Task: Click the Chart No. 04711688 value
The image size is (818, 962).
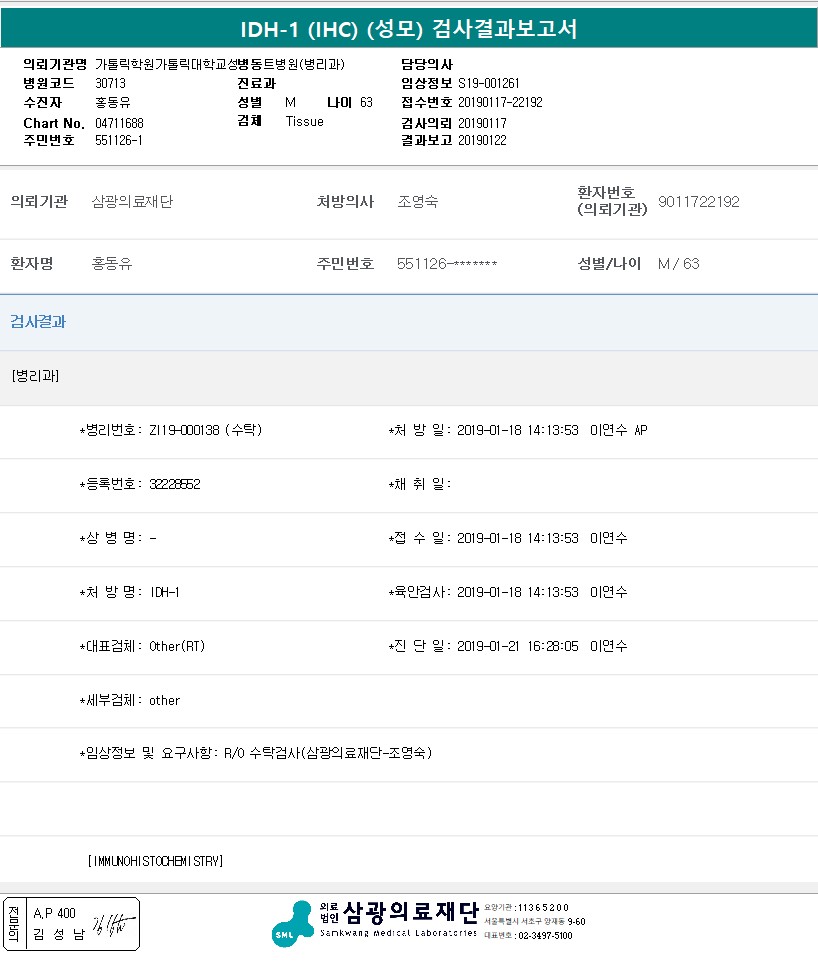Action: click(x=120, y=123)
